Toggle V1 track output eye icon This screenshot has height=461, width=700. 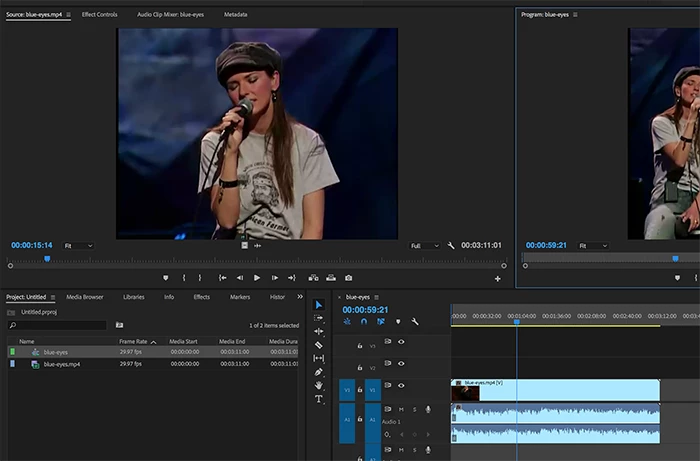[x=401, y=385]
